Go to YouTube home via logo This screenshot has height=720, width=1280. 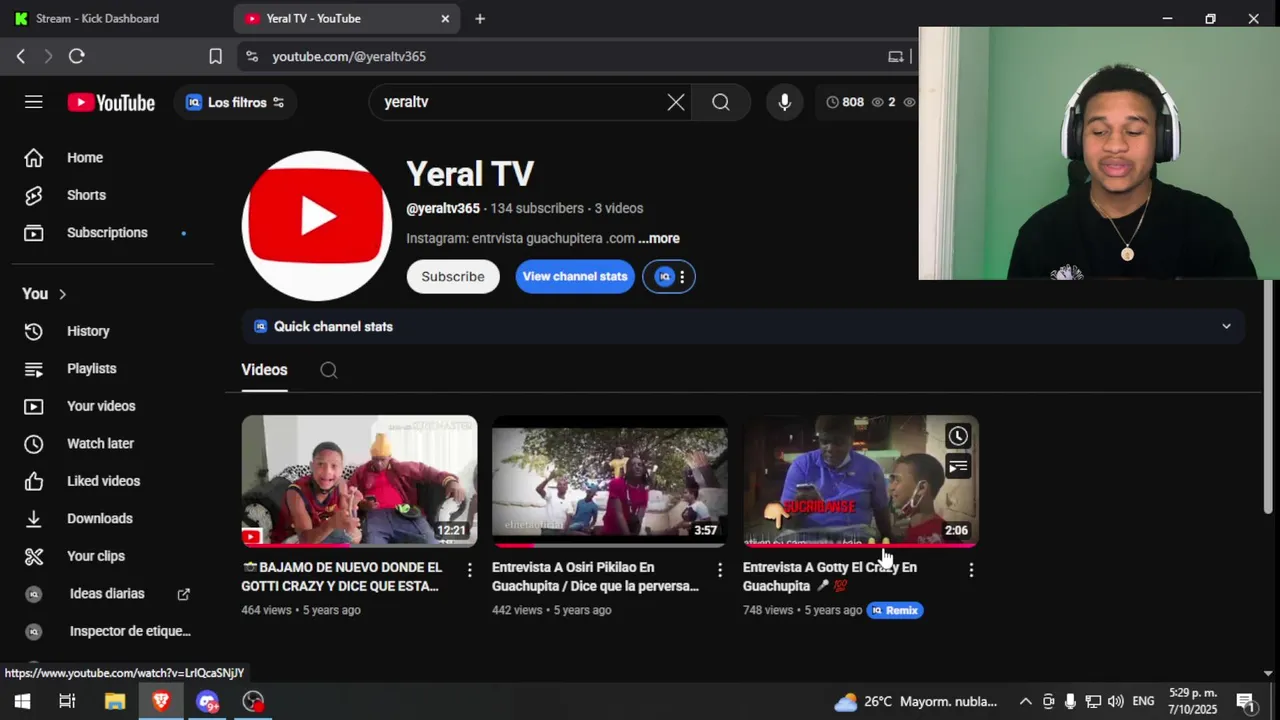coord(111,102)
